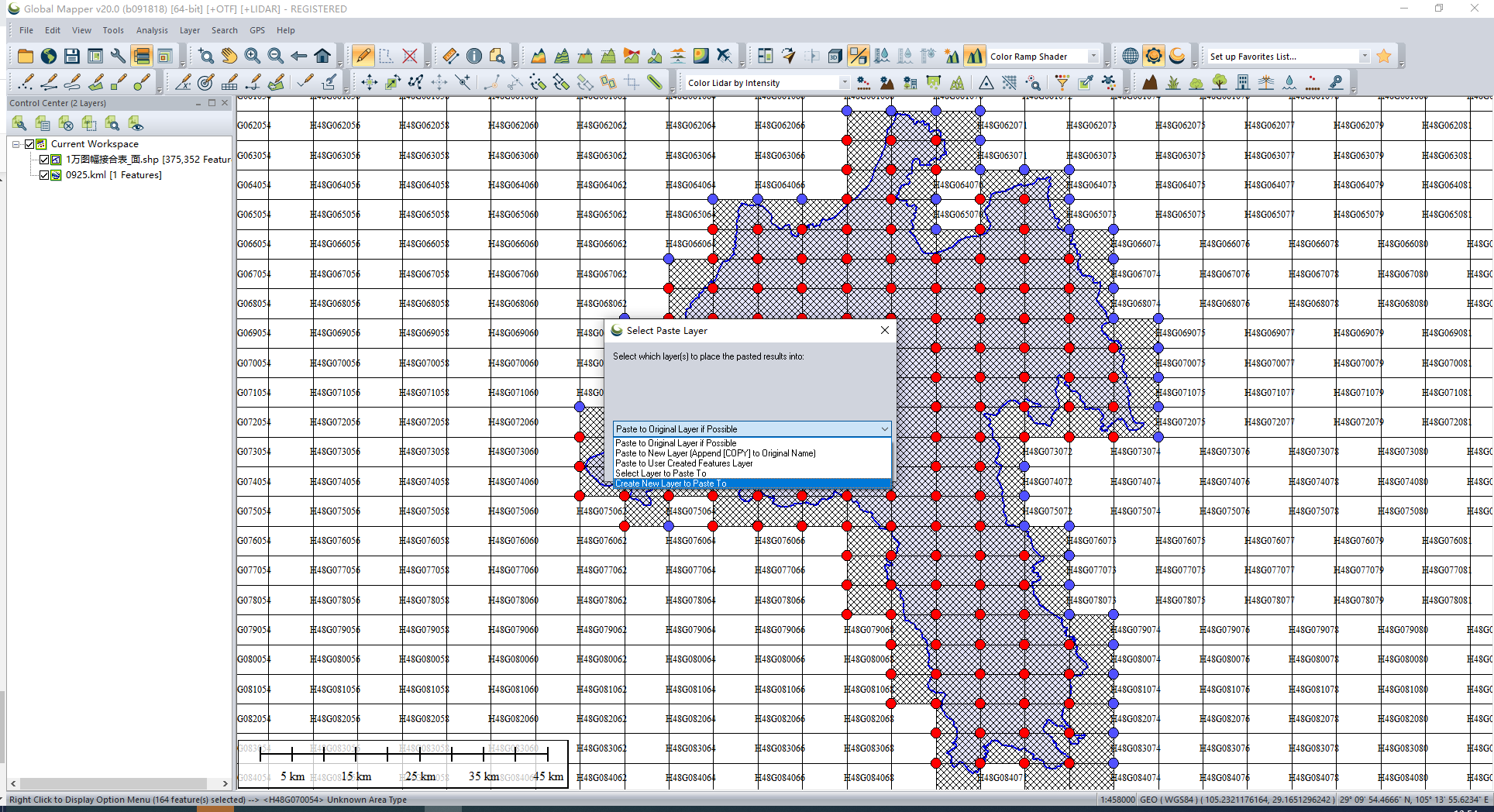Open layer options icon in Control Center
Screen dimensions: 1494x812
click(x=19, y=124)
